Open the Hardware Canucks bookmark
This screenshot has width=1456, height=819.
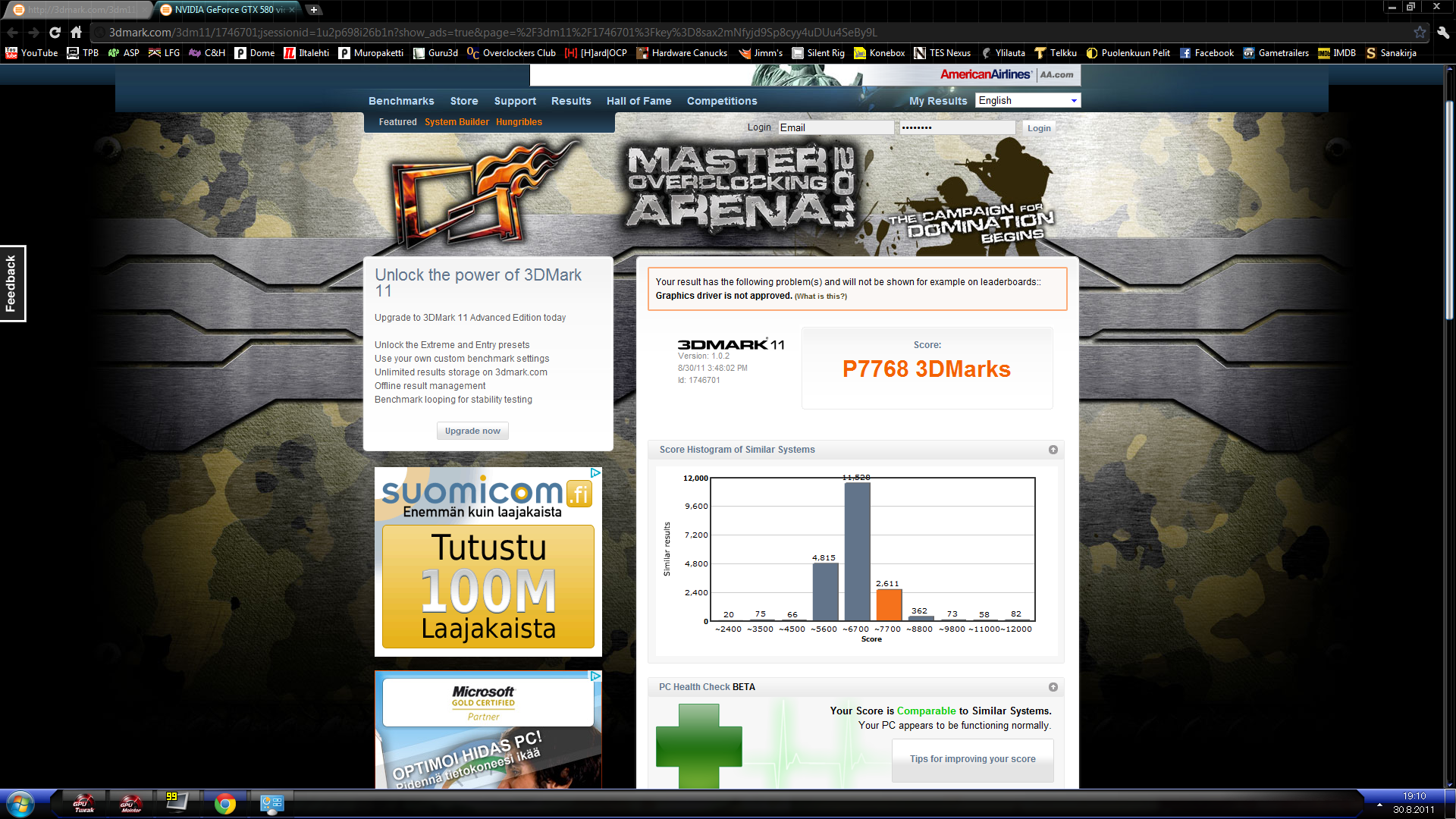tap(682, 53)
